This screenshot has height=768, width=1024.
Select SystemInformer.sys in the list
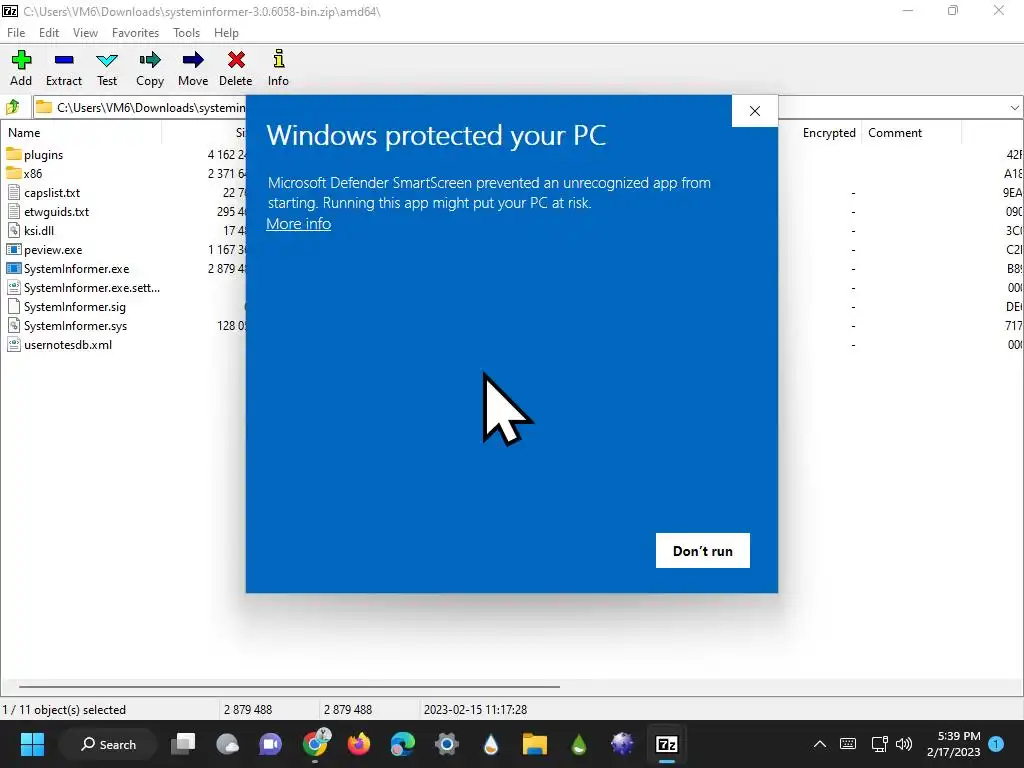click(75, 325)
